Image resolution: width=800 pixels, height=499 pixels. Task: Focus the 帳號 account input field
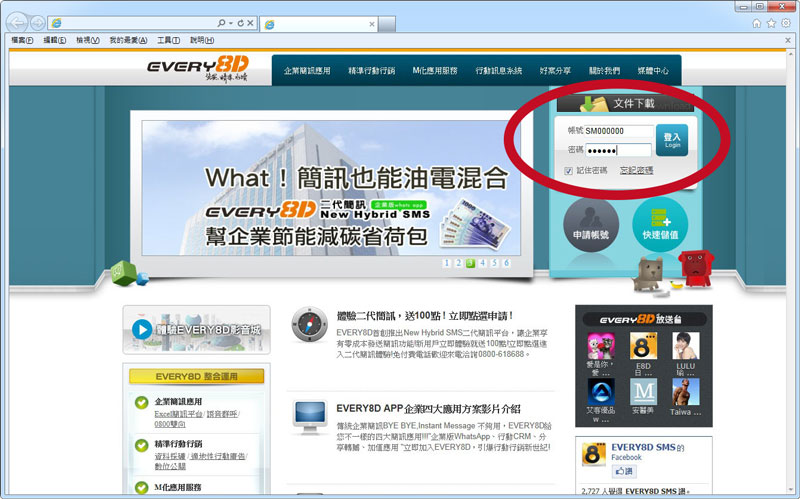[x=618, y=131]
